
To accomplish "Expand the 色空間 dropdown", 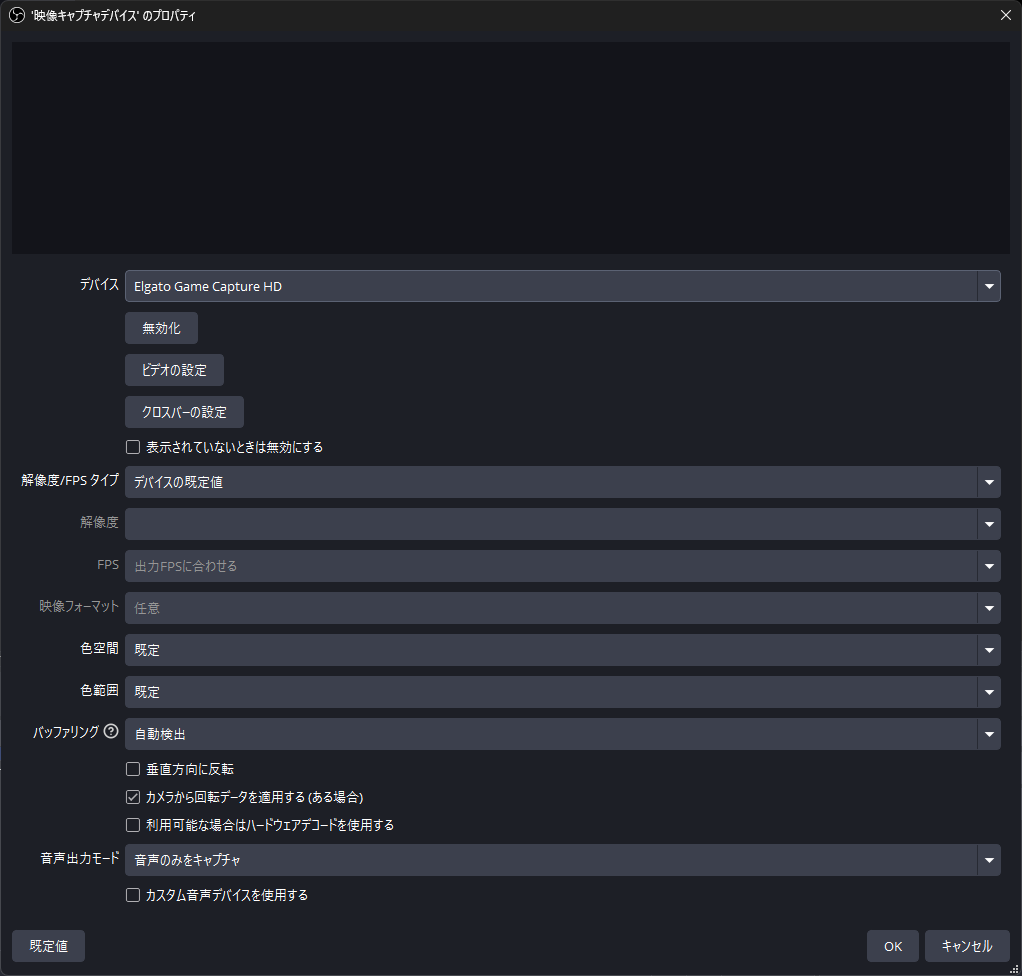I will (x=562, y=650).
